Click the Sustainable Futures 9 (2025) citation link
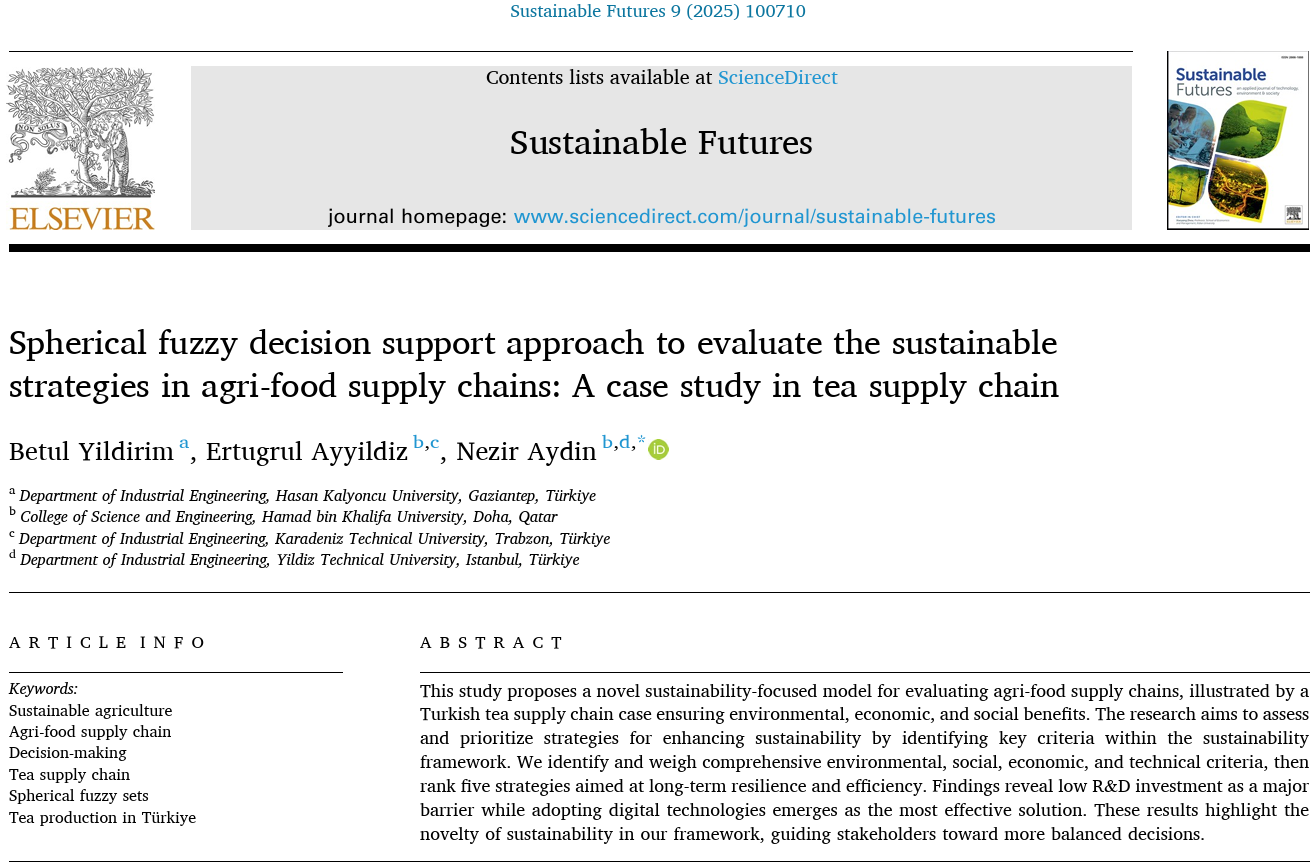Viewport: 1315px width, 867px height. pos(657,12)
